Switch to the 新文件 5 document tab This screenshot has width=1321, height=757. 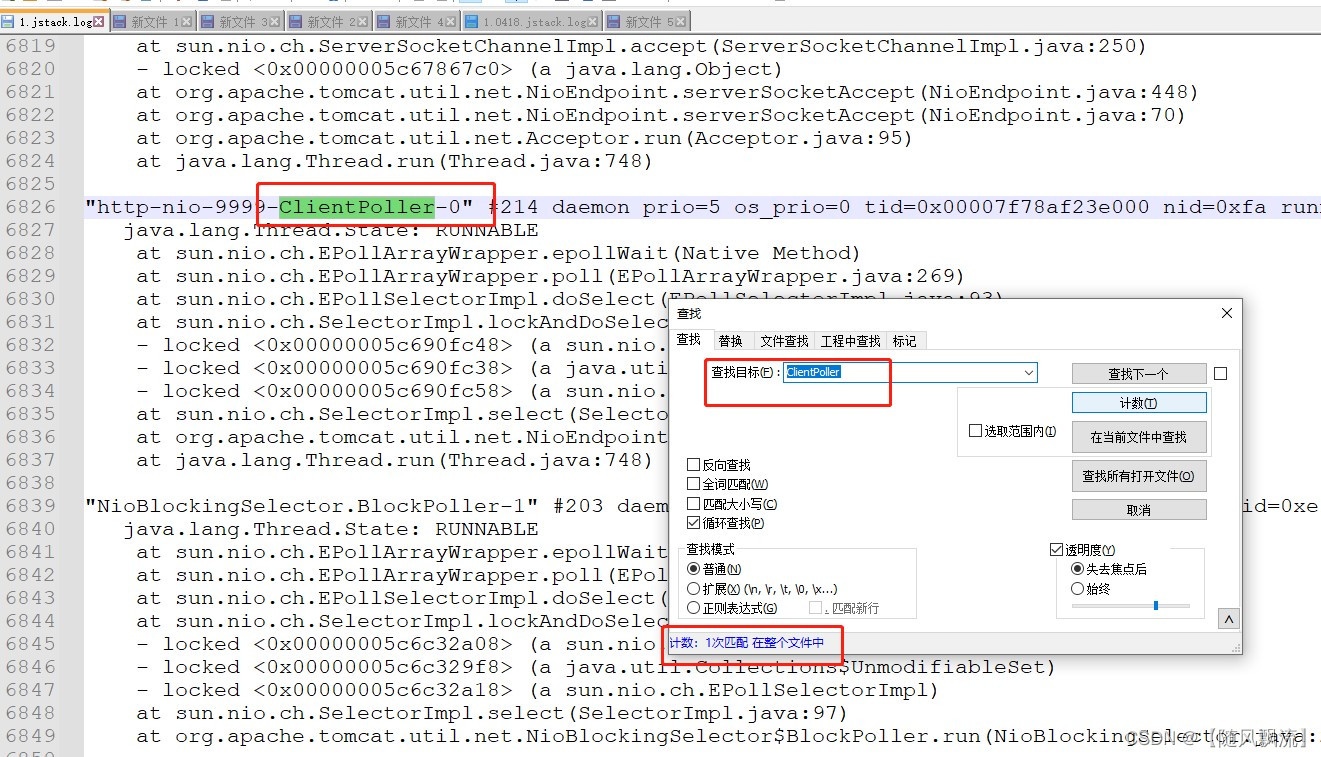click(646, 21)
